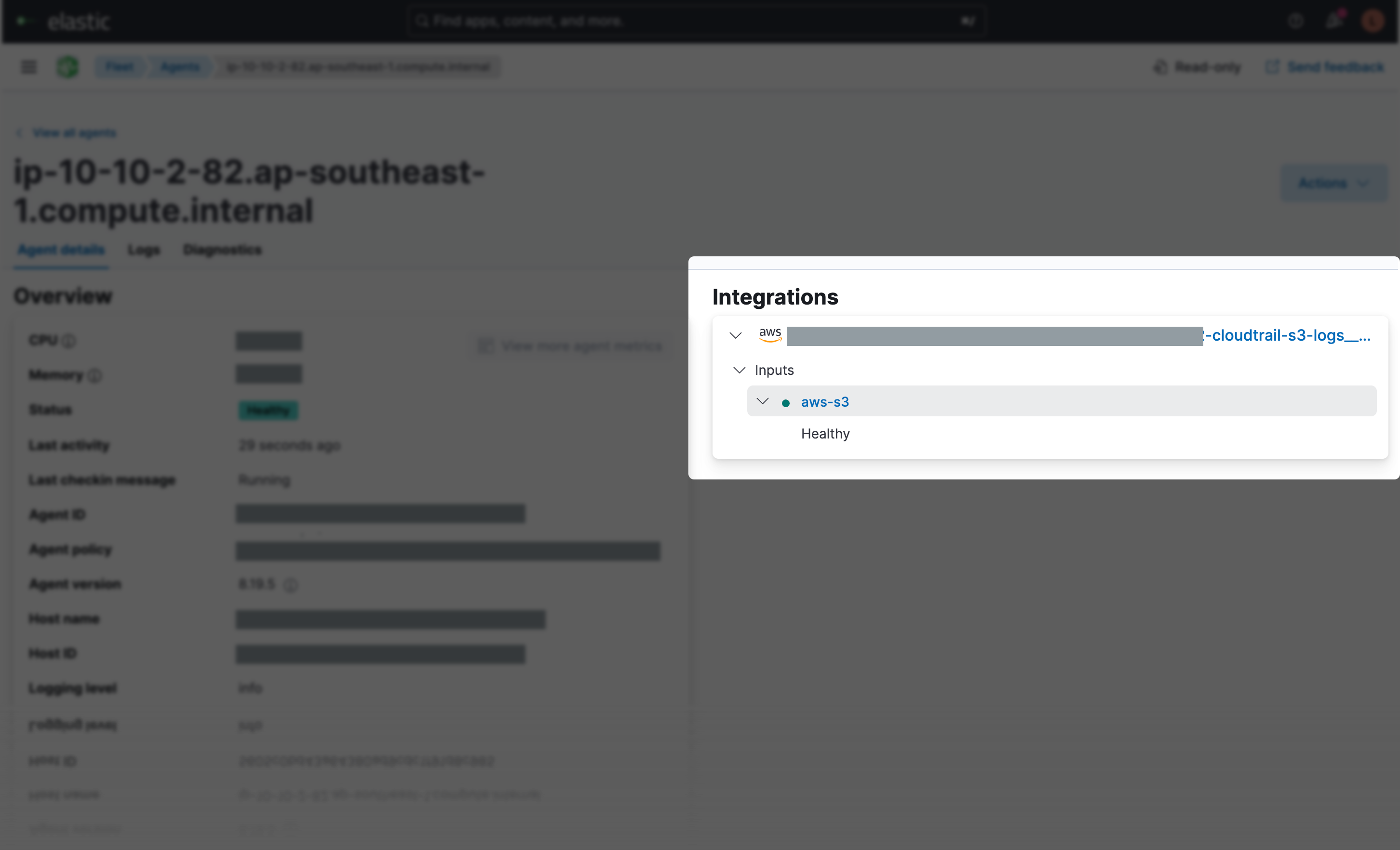Screen dimensions: 1400x850
Task: Click the Agent version info icon
Action: (290, 585)
